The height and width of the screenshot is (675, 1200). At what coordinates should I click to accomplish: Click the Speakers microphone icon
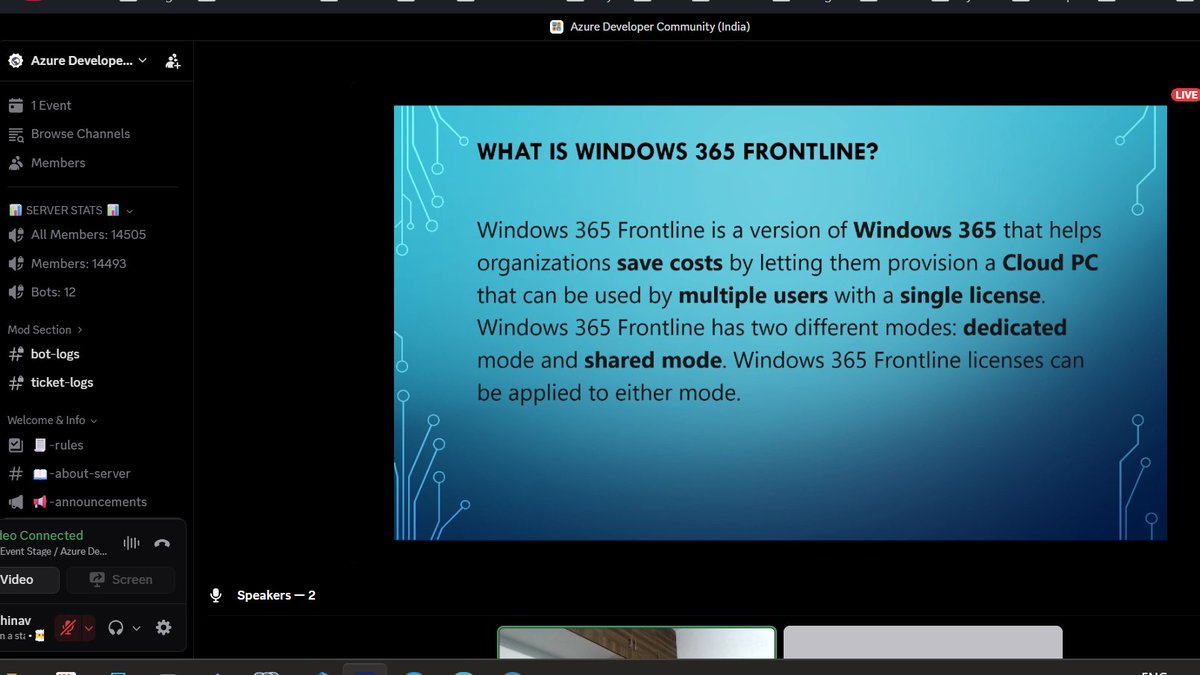pyautogui.click(x=215, y=595)
